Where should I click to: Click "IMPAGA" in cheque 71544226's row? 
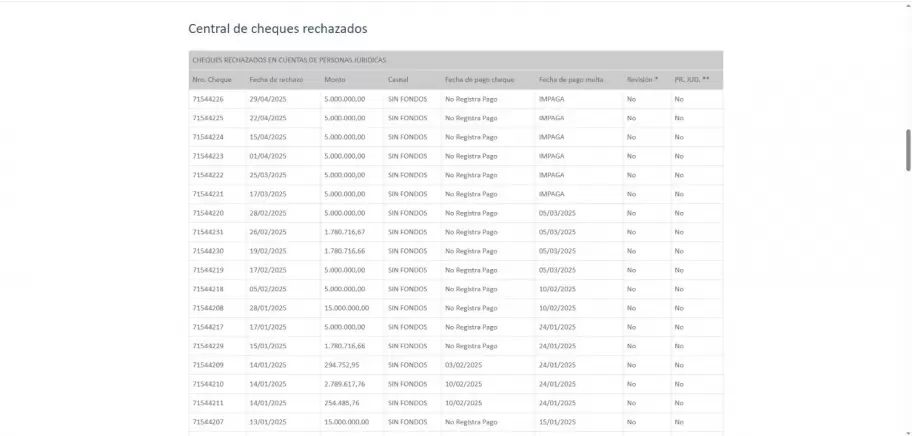click(x=551, y=99)
